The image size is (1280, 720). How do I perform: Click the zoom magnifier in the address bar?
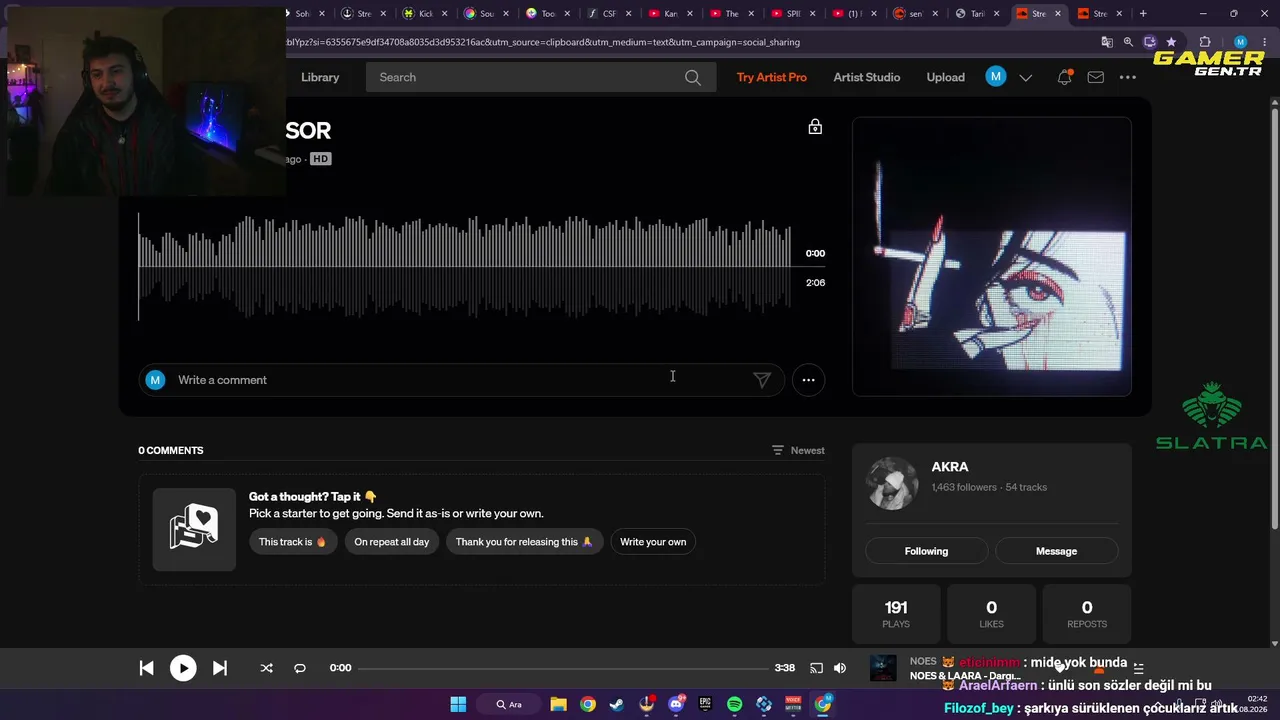[1128, 42]
